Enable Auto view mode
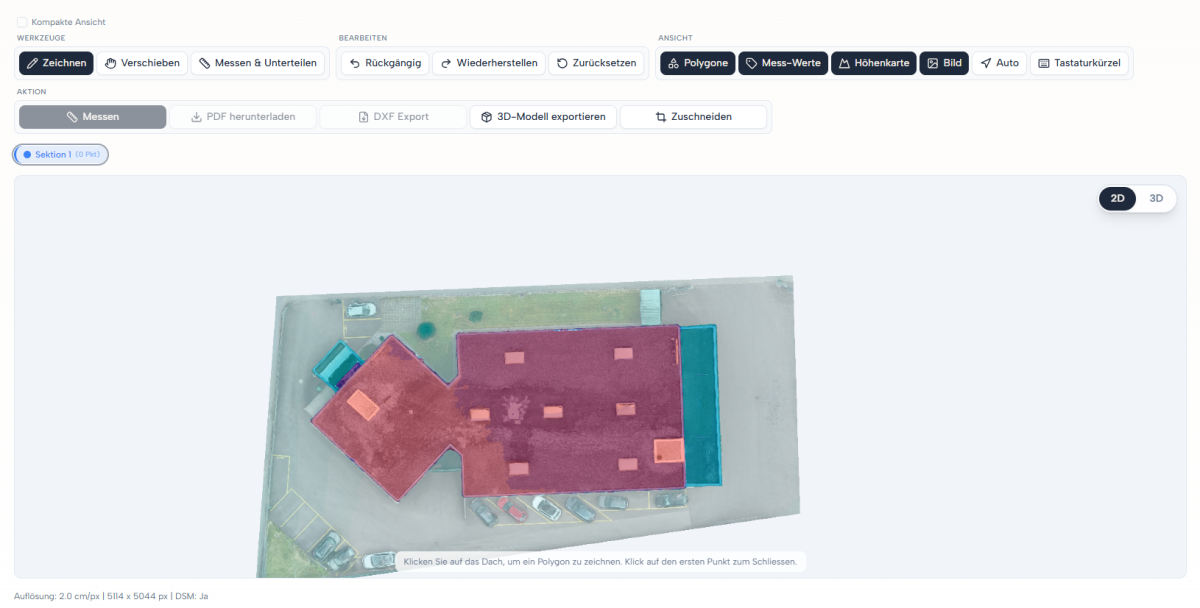Image resolution: width=1200 pixels, height=608 pixels. coord(999,63)
